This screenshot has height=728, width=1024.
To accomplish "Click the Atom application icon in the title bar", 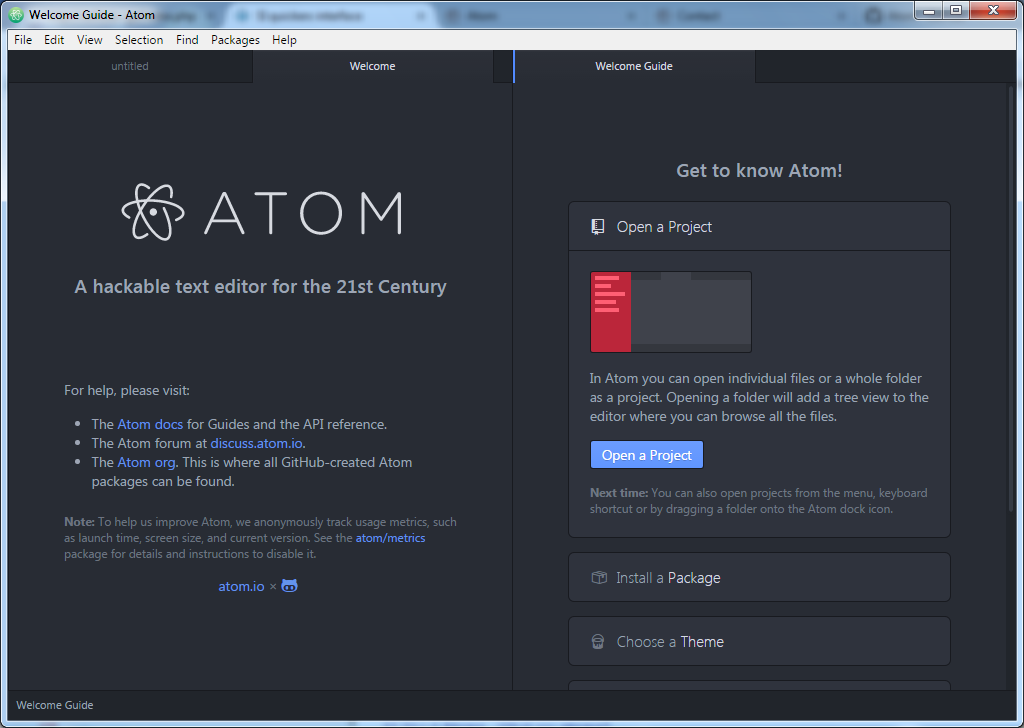I will (x=14, y=14).
